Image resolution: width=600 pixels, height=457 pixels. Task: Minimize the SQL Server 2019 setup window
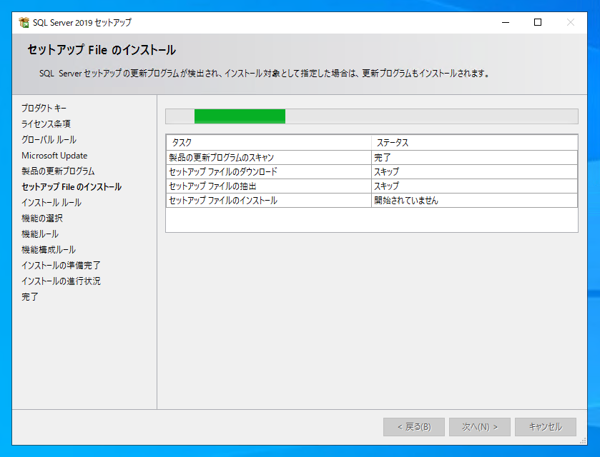[505, 23]
